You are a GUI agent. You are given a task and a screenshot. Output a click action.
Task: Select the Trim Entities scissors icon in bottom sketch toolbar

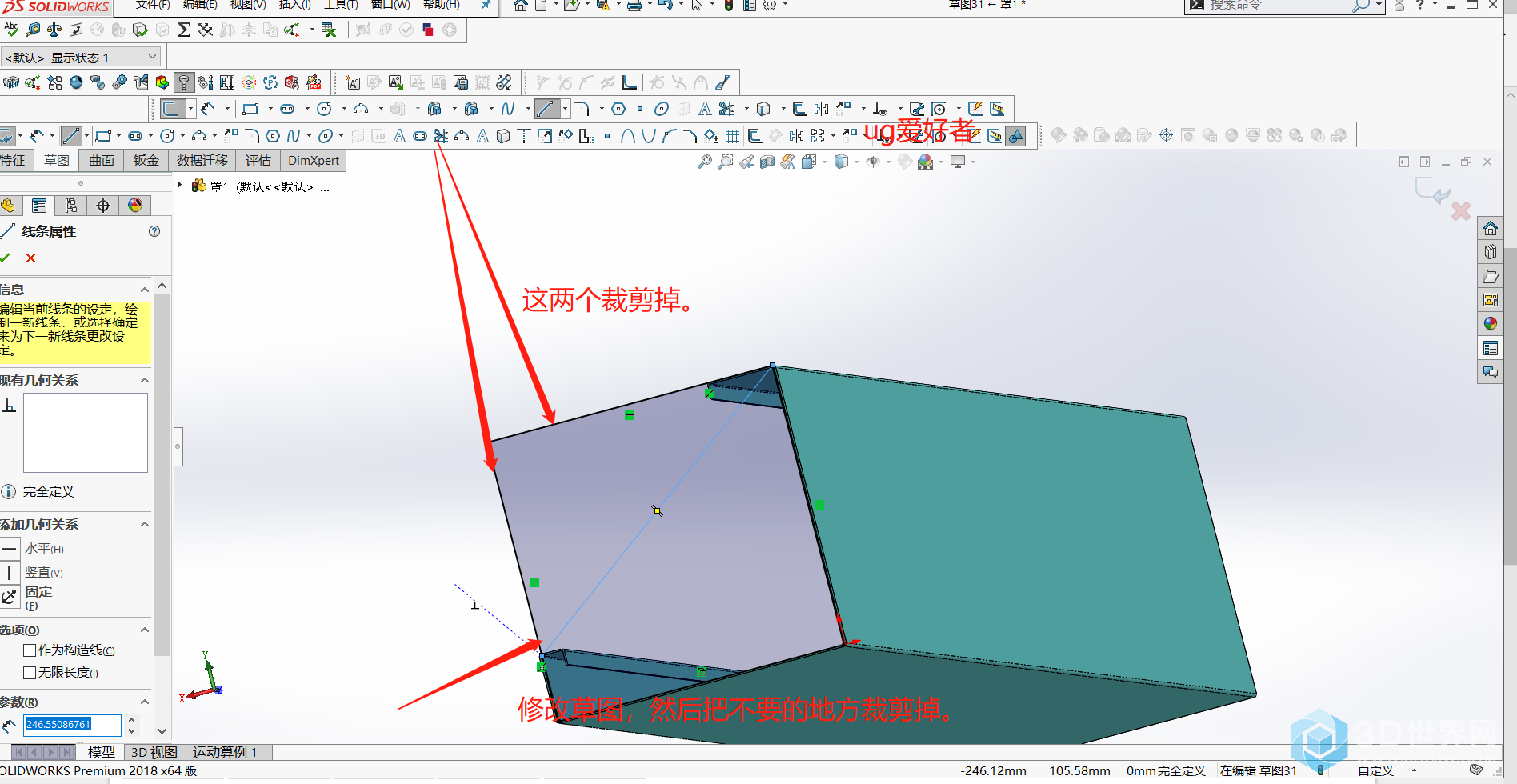(x=441, y=136)
